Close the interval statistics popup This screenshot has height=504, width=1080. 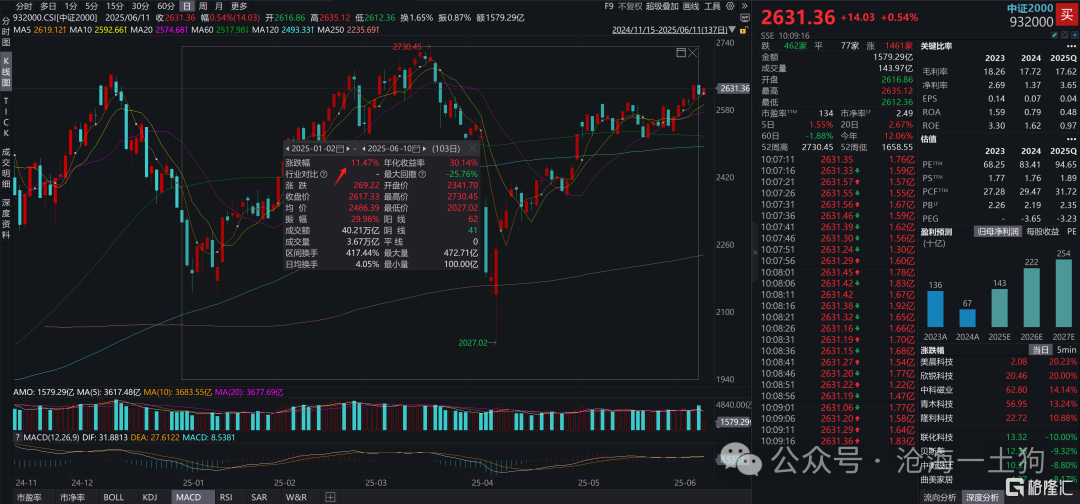(x=472, y=148)
